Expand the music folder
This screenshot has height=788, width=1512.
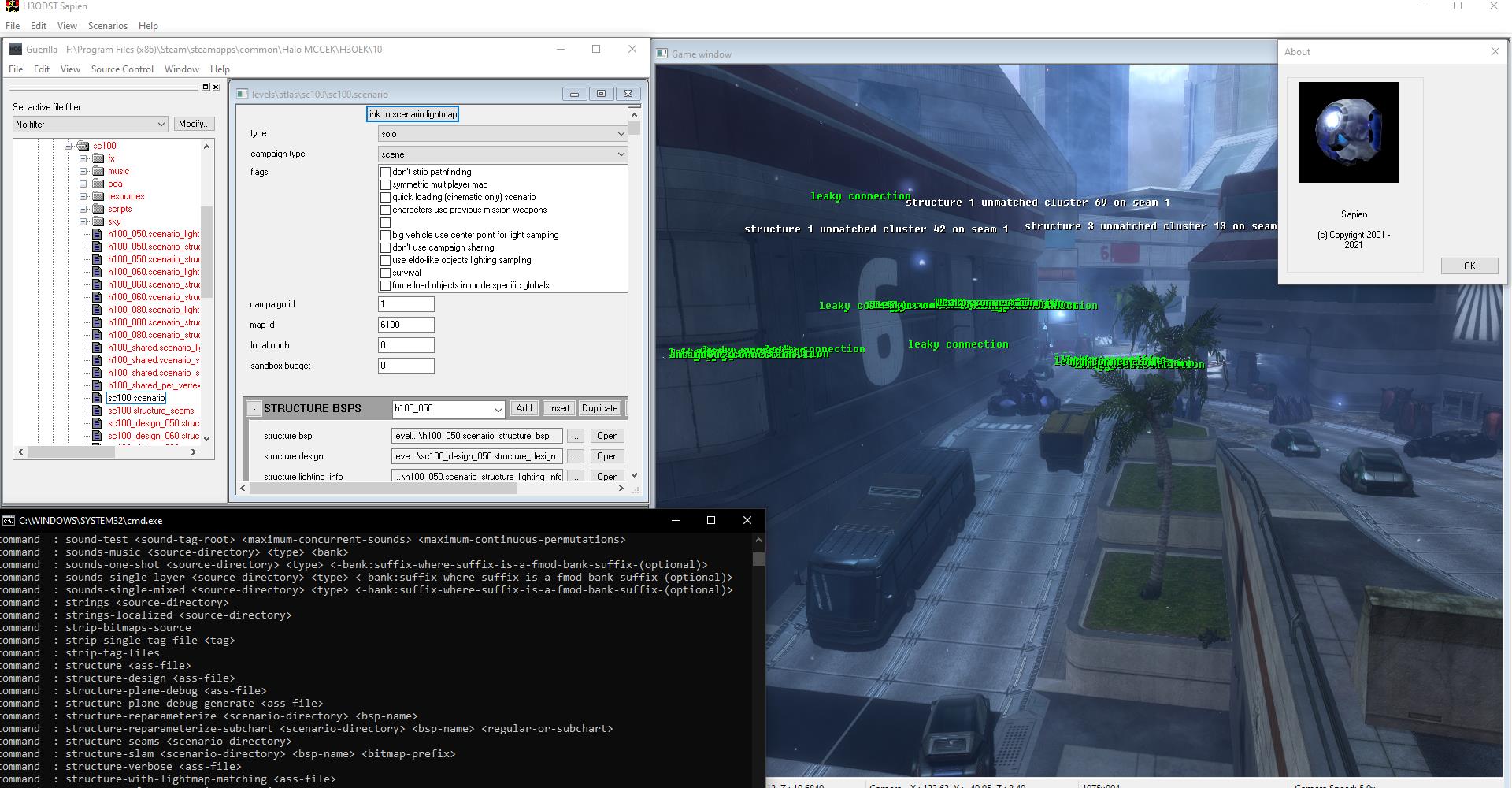point(83,171)
